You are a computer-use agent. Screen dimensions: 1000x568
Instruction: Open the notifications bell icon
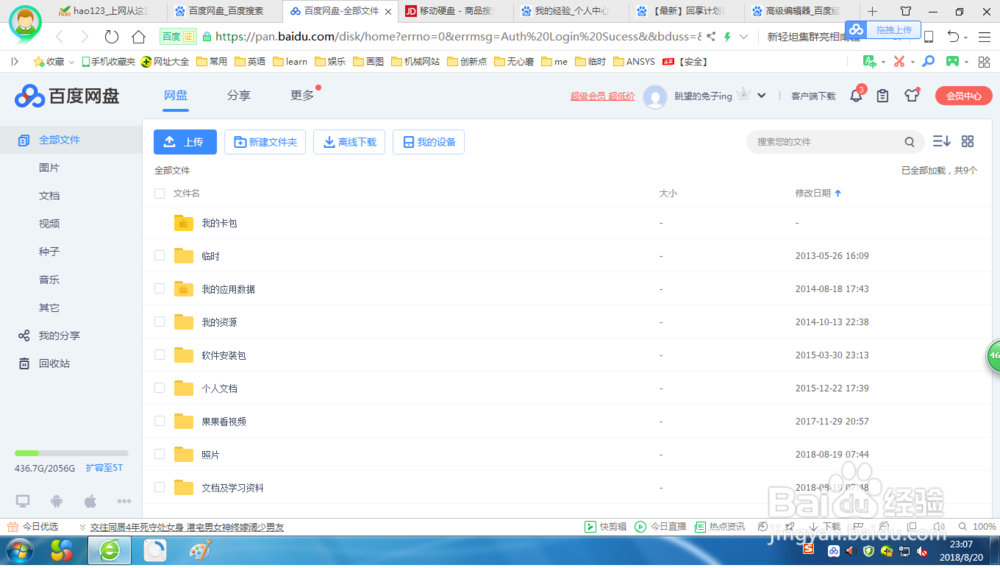[x=856, y=96]
